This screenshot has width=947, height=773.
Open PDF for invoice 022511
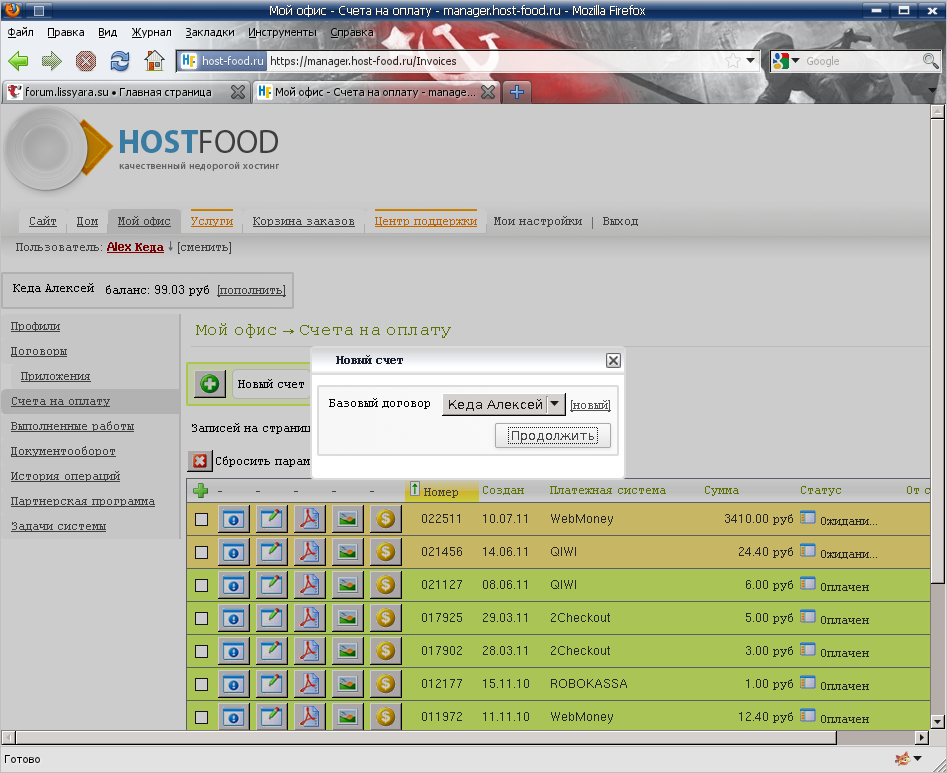[309, 519]
